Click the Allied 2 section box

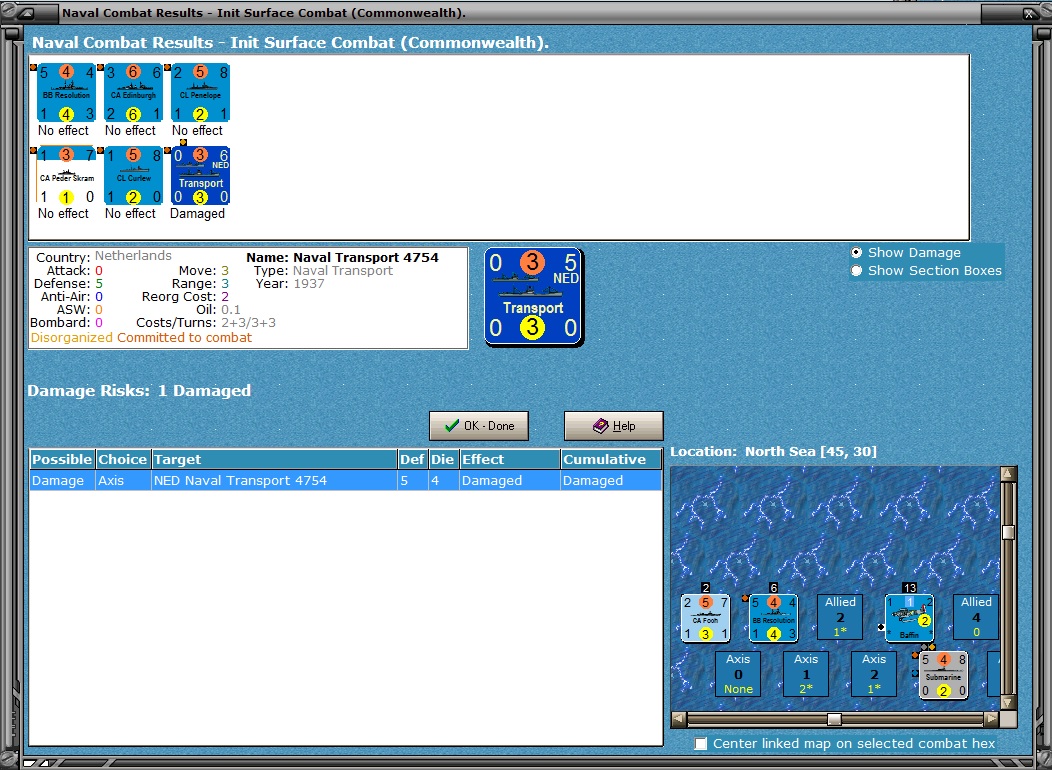pyautogui.click(x=840, y=616)
